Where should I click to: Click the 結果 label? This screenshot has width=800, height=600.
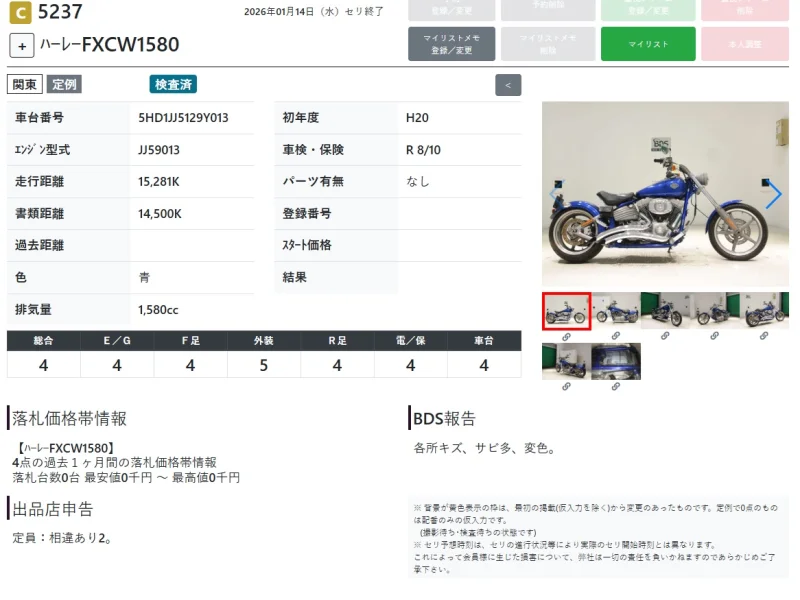point(294,278)
